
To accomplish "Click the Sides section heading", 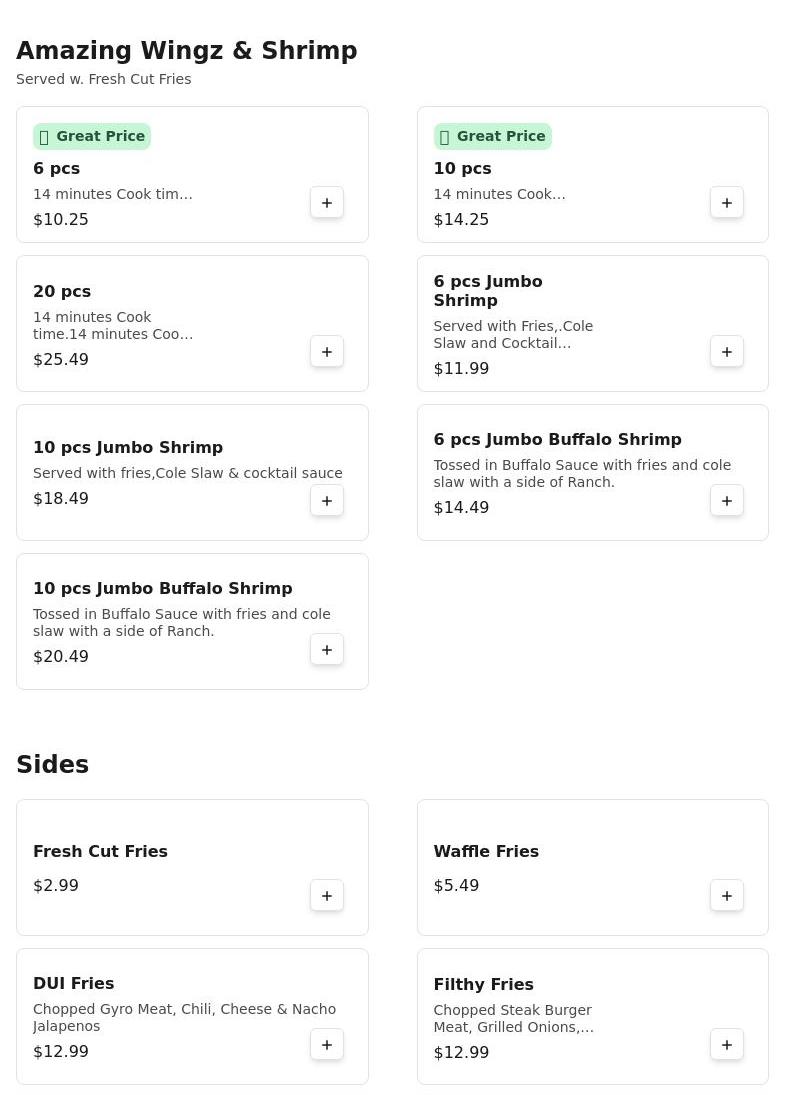I will coord(53,764).
